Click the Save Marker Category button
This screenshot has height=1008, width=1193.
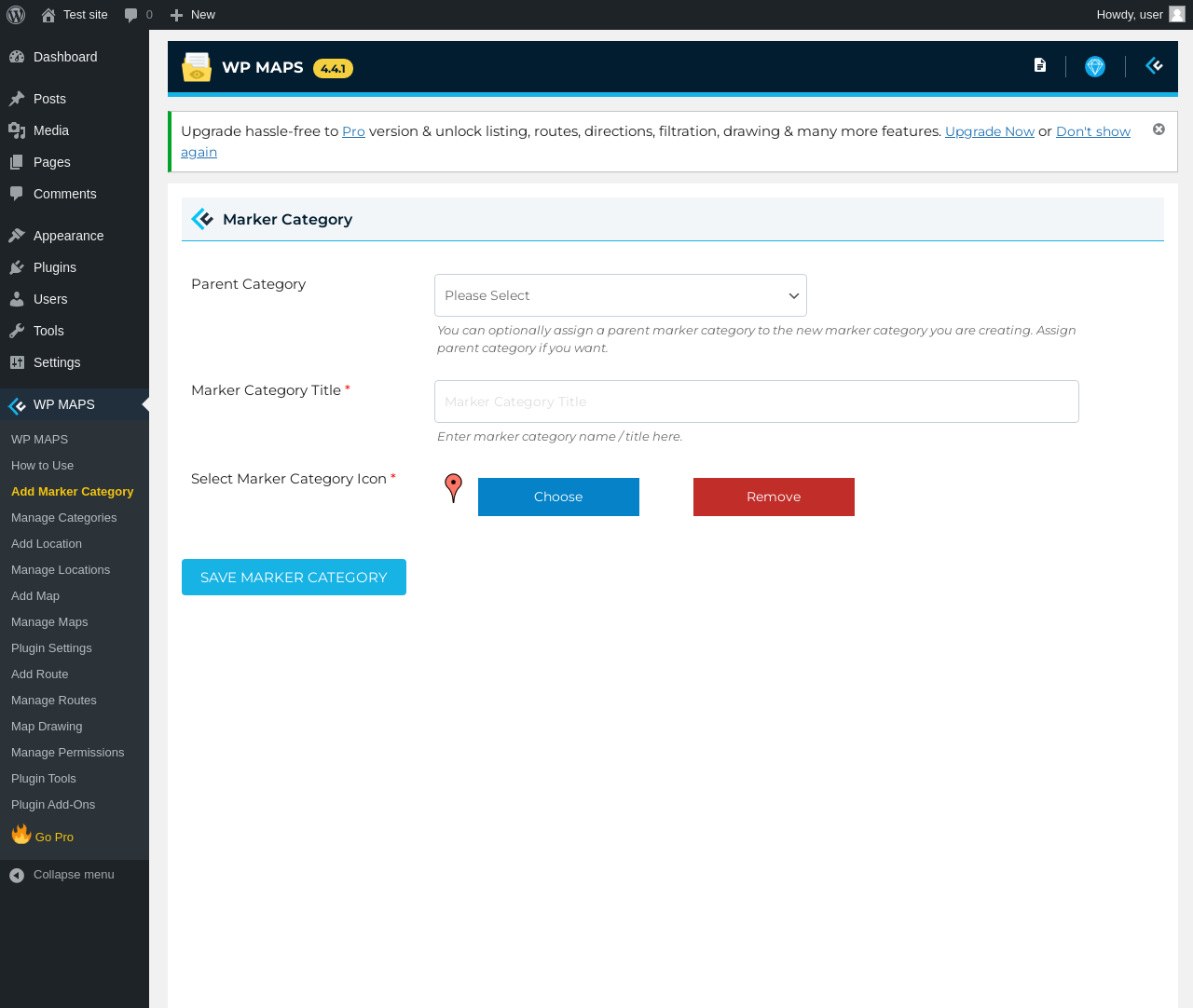(x=294, y=578)
